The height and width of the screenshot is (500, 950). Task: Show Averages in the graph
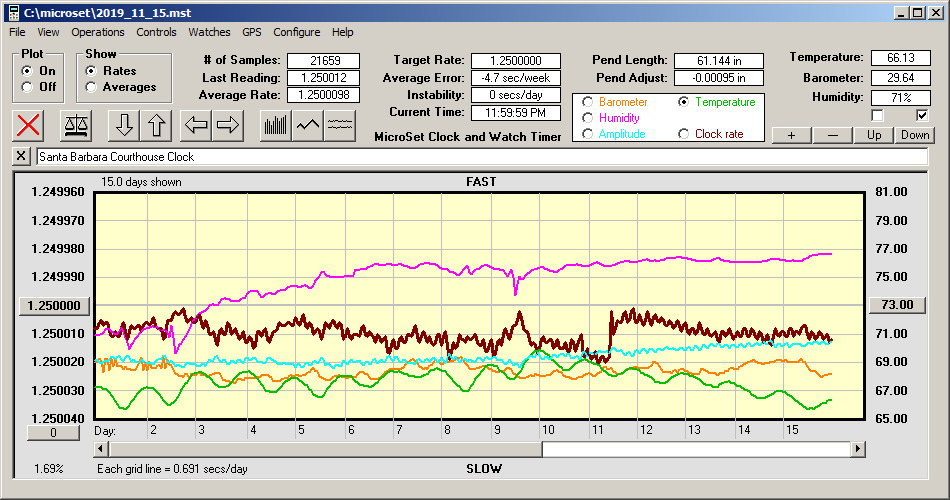91,87
